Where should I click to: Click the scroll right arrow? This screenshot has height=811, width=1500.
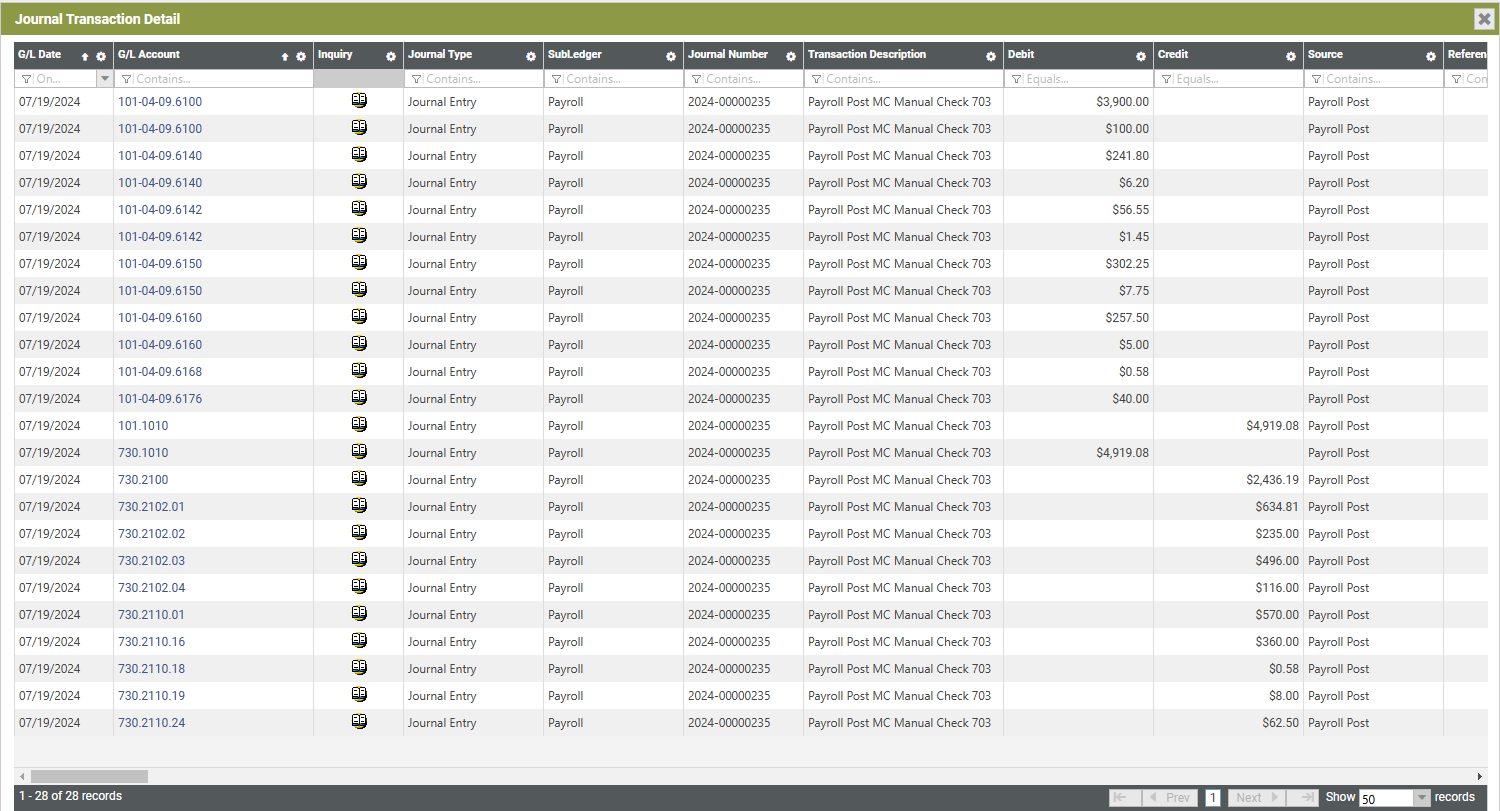point(1480,776)
